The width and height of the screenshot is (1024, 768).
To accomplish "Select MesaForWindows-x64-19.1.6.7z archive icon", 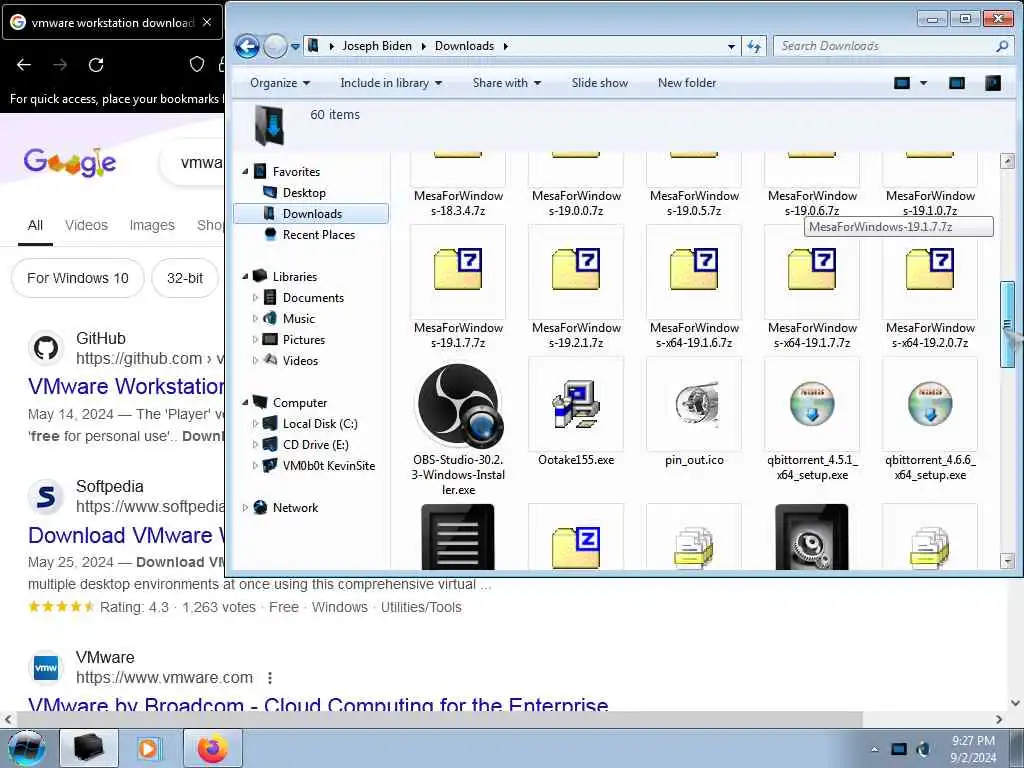I will pos(694,269).
